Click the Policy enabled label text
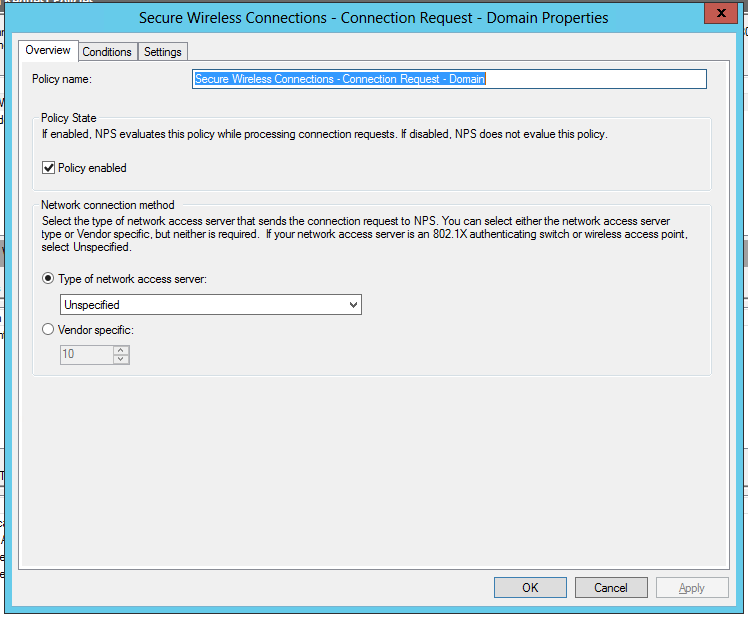Viewport: 748px width, 618px height. [x=92, y=168]
